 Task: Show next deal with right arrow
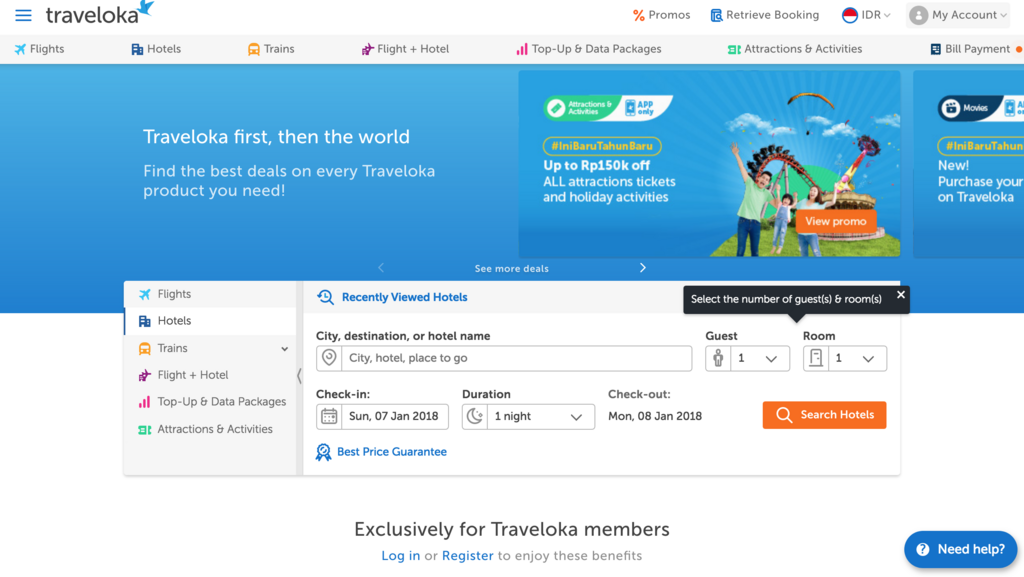click(643, 268)
